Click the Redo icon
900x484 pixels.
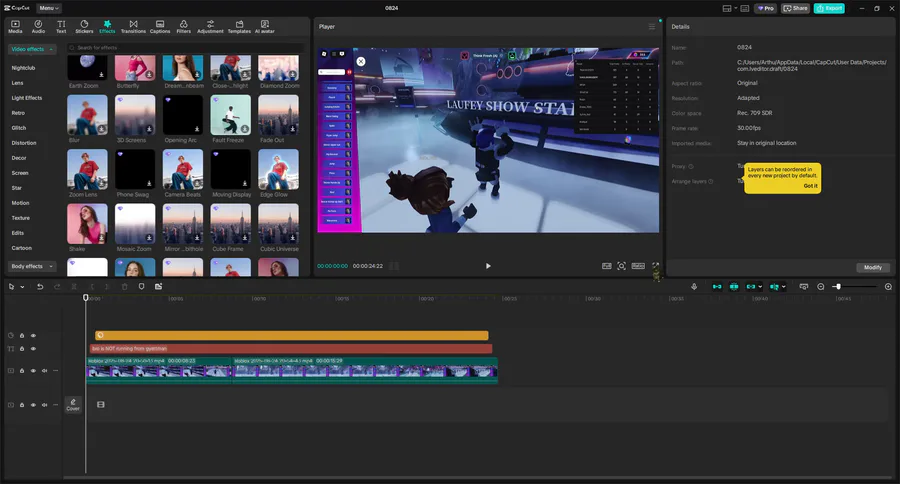[x=57, y=286]
